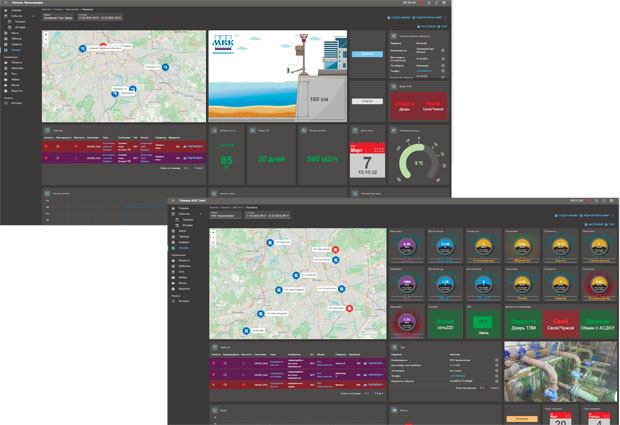Open the home icon in top window sidebar

(6, 10)
